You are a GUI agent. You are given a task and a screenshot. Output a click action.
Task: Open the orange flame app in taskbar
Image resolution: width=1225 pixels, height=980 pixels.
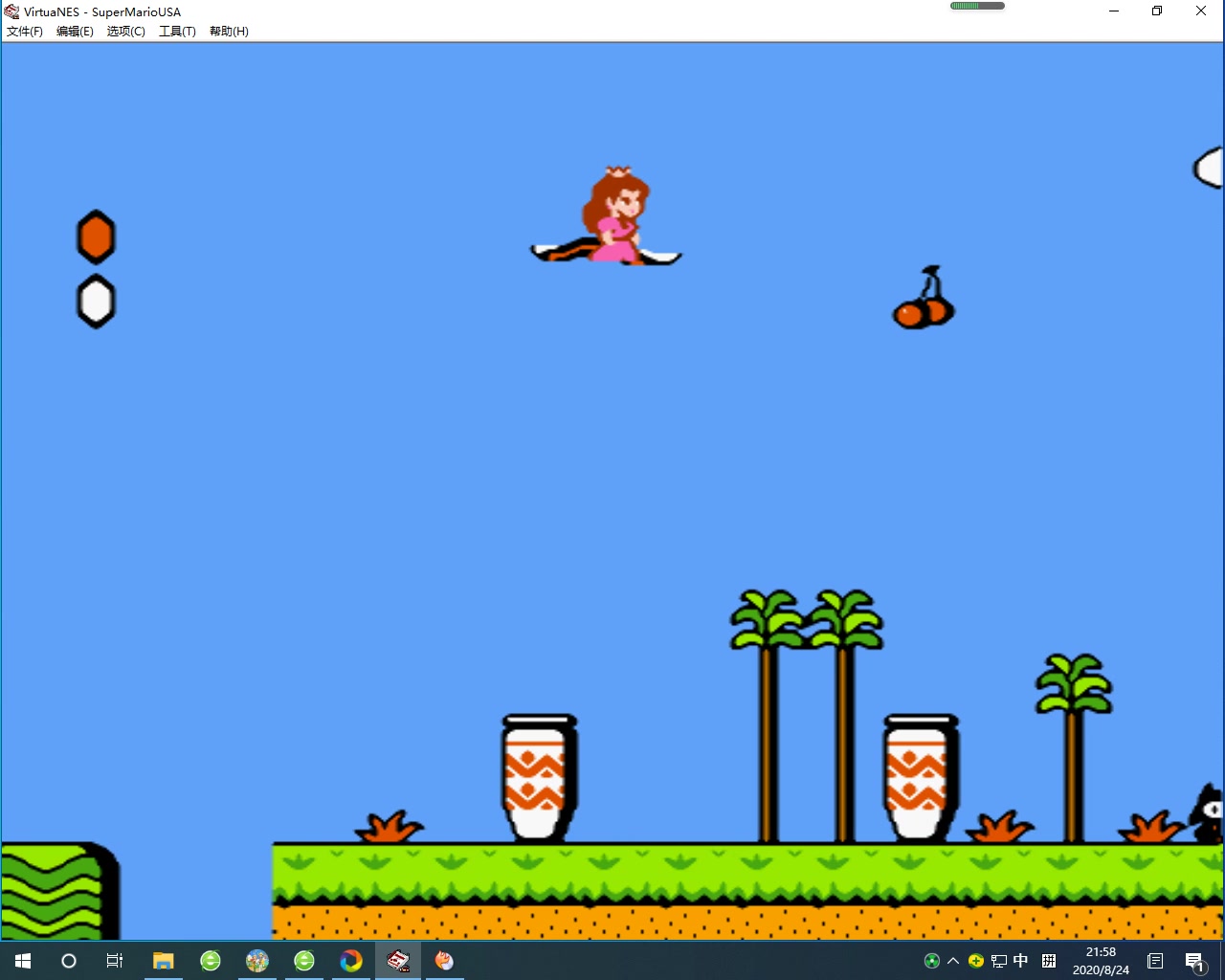445,961
